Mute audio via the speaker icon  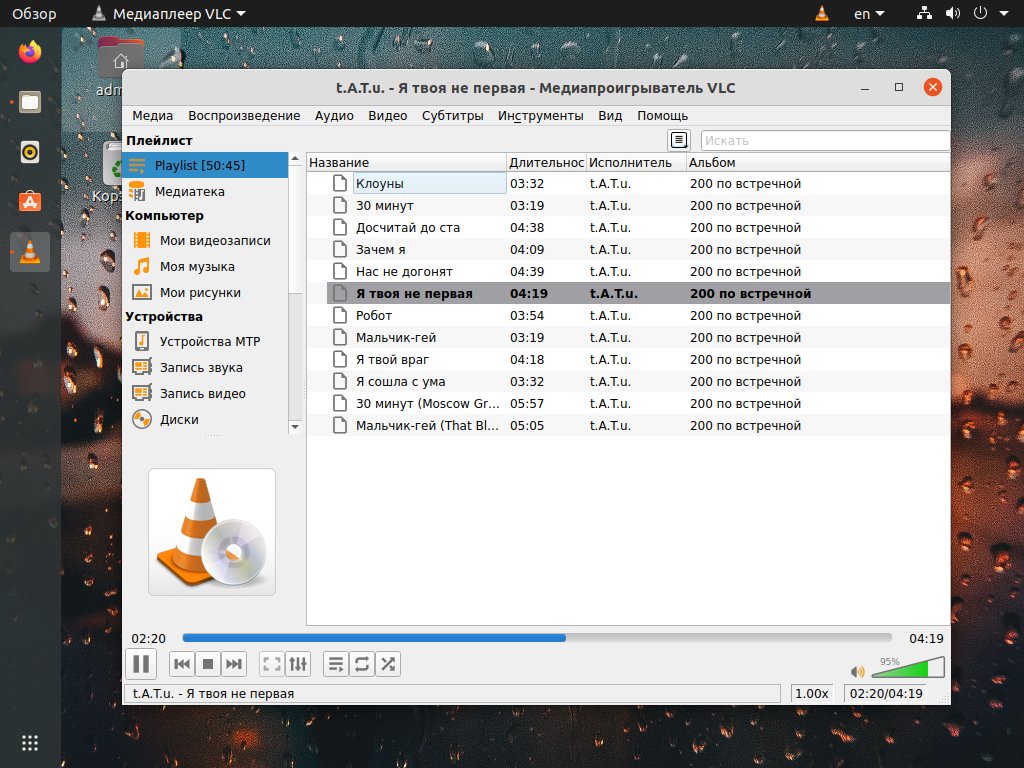(857, 671)
